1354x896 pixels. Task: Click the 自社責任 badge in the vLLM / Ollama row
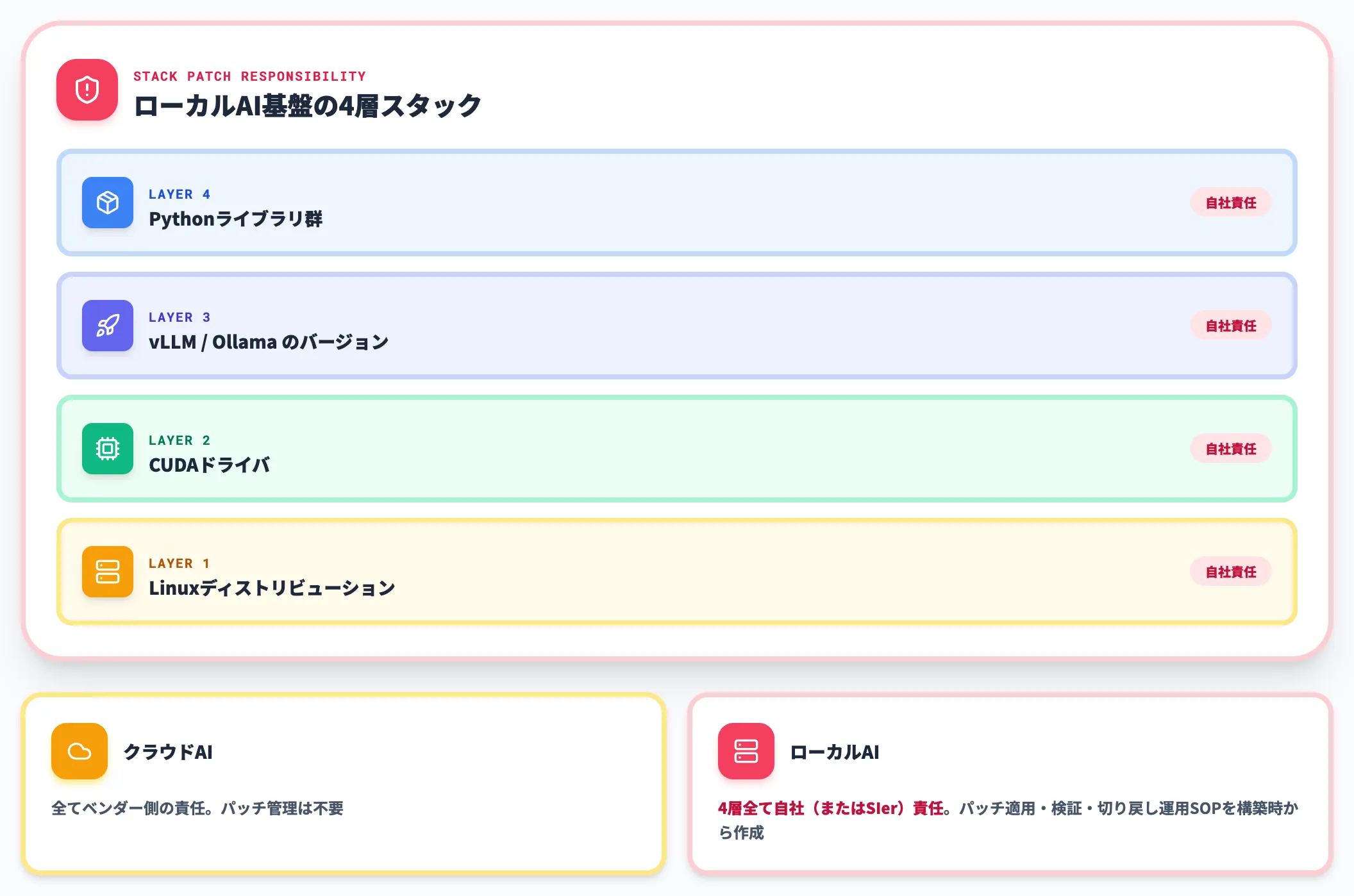tap(1231, 326)
